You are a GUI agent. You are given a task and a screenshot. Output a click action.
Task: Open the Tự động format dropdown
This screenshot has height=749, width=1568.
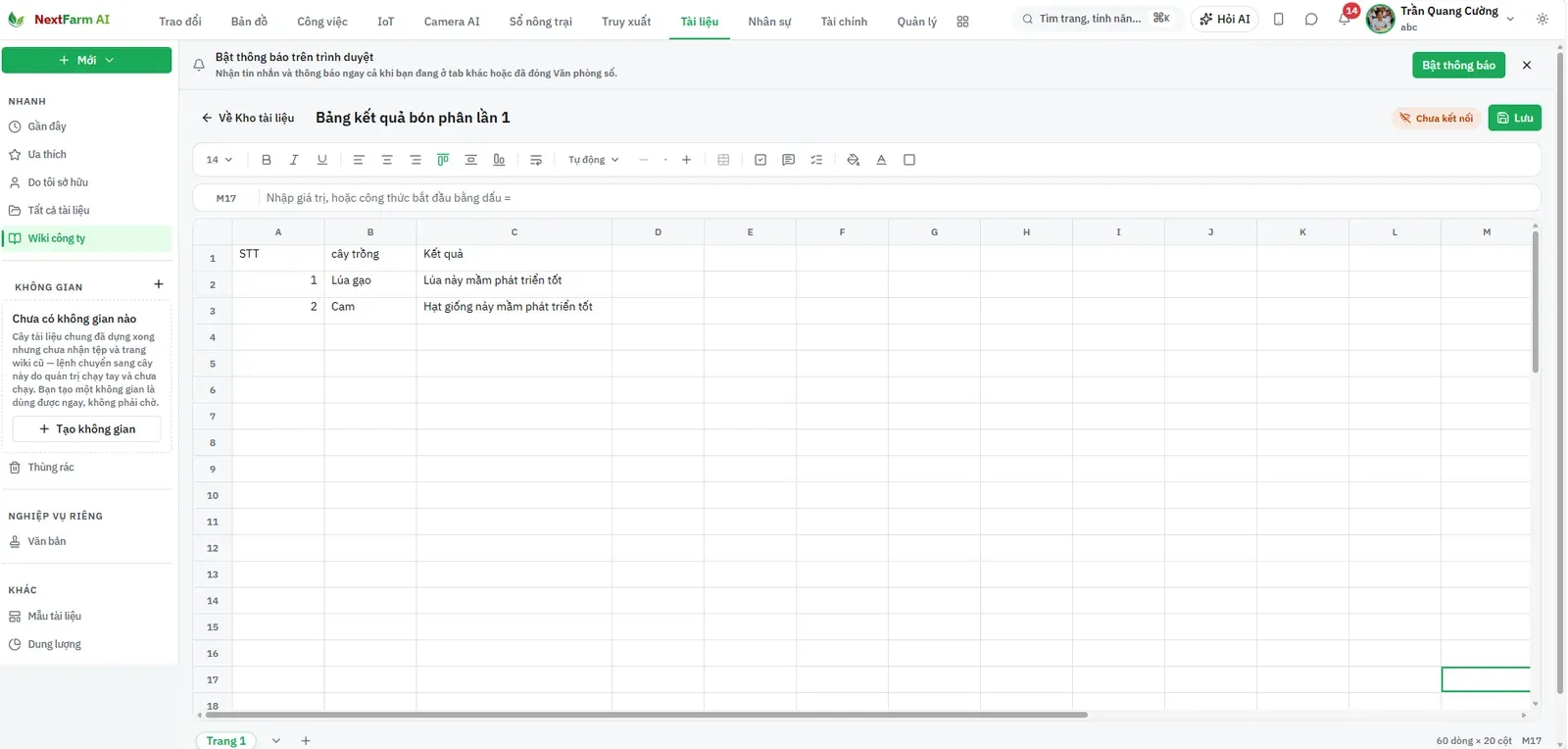tap(594, 160)
